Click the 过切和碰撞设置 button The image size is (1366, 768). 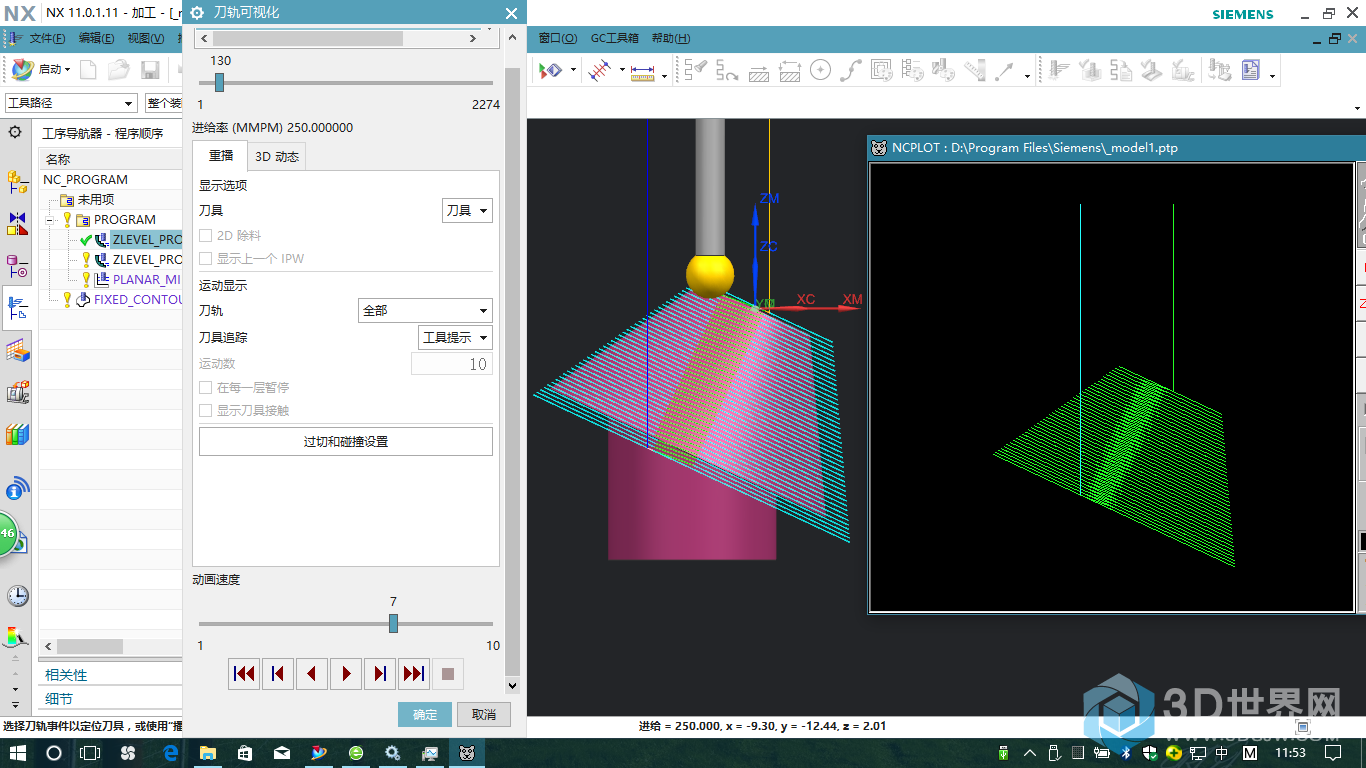[346, 441]
